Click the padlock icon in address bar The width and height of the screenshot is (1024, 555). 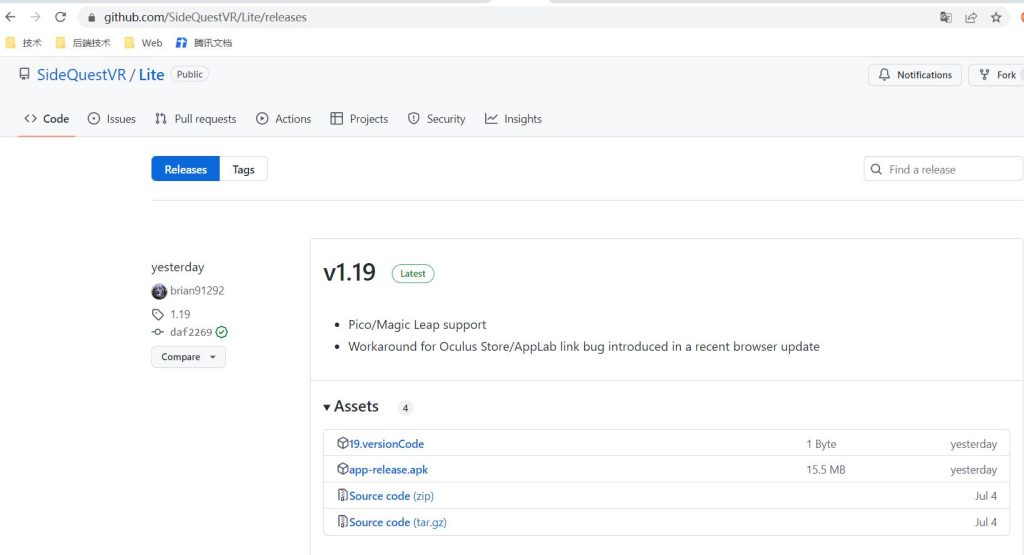click(x=91, y=18)
